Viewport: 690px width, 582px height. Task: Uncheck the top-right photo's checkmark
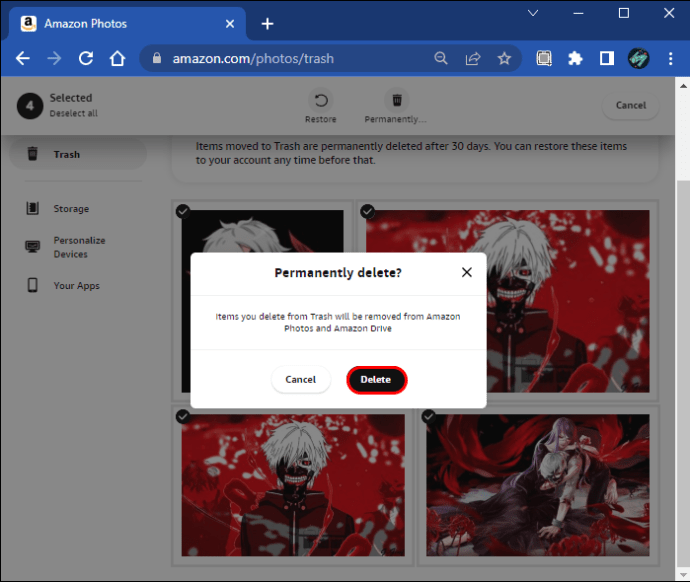click(367, 212)
